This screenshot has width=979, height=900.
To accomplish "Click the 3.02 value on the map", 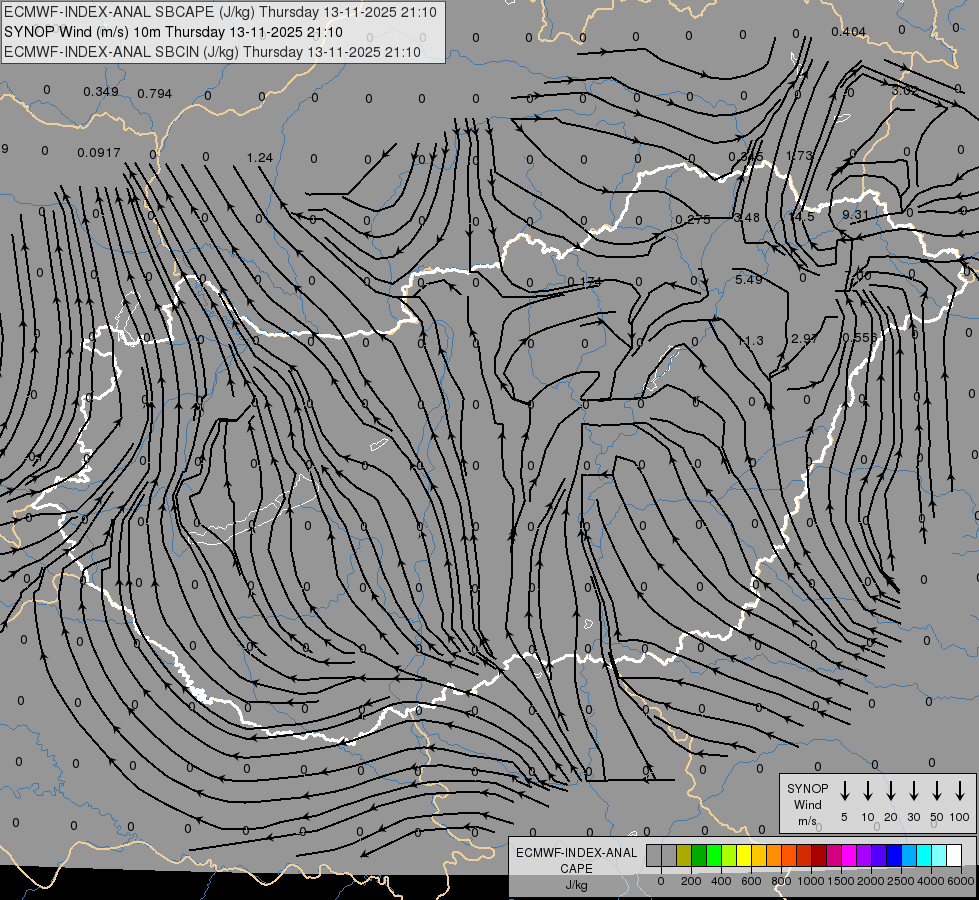I will coord(905,91).
